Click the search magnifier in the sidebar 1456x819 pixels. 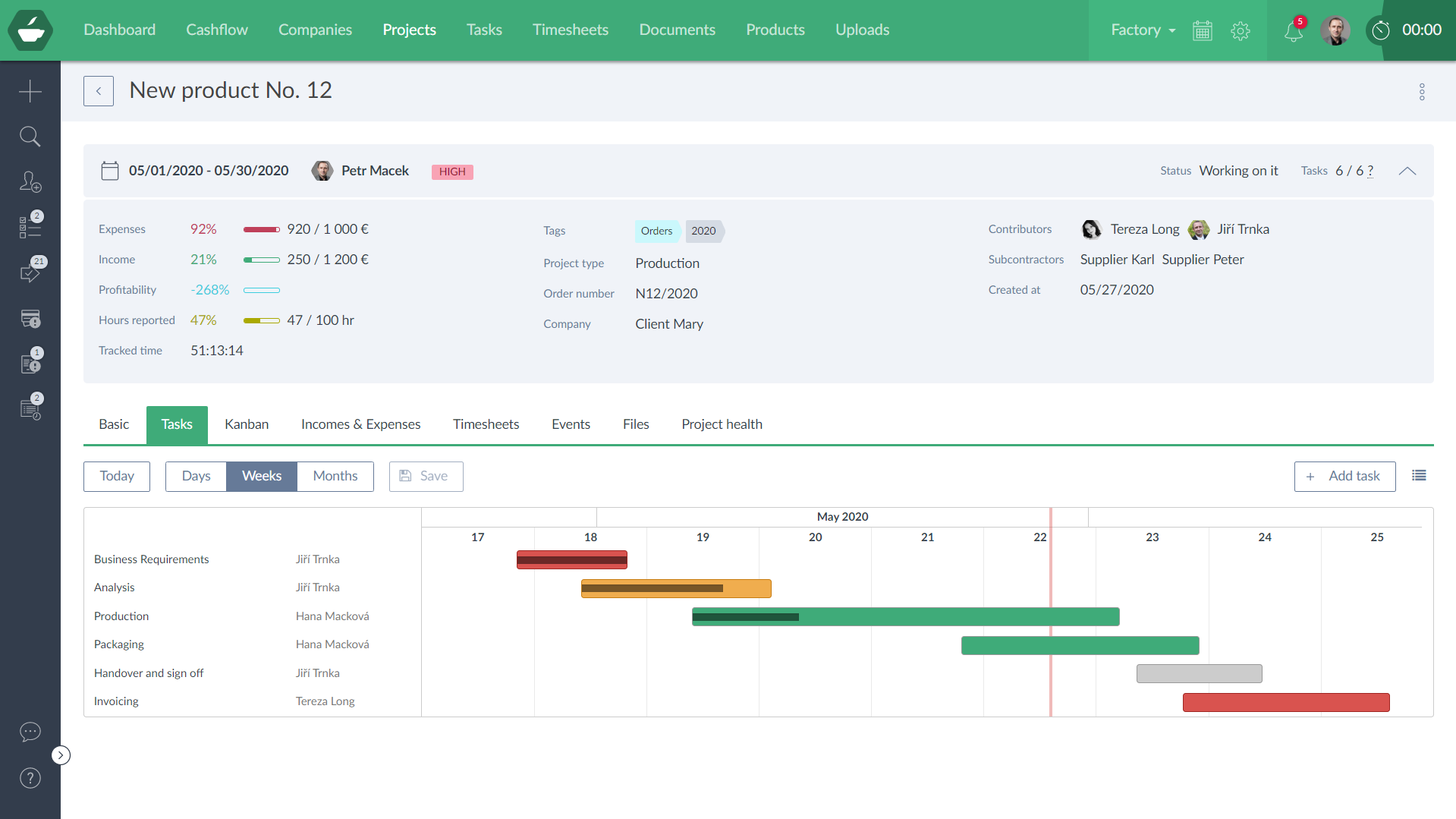[x=30, y=137]
